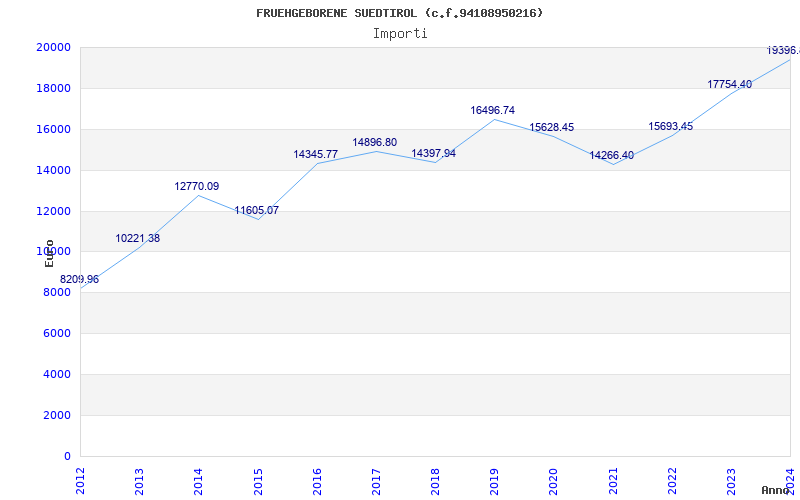Viewport: 800px width, 500px height.
Task: Click the 2015 x-axis label
Action: tap(258, 481)
